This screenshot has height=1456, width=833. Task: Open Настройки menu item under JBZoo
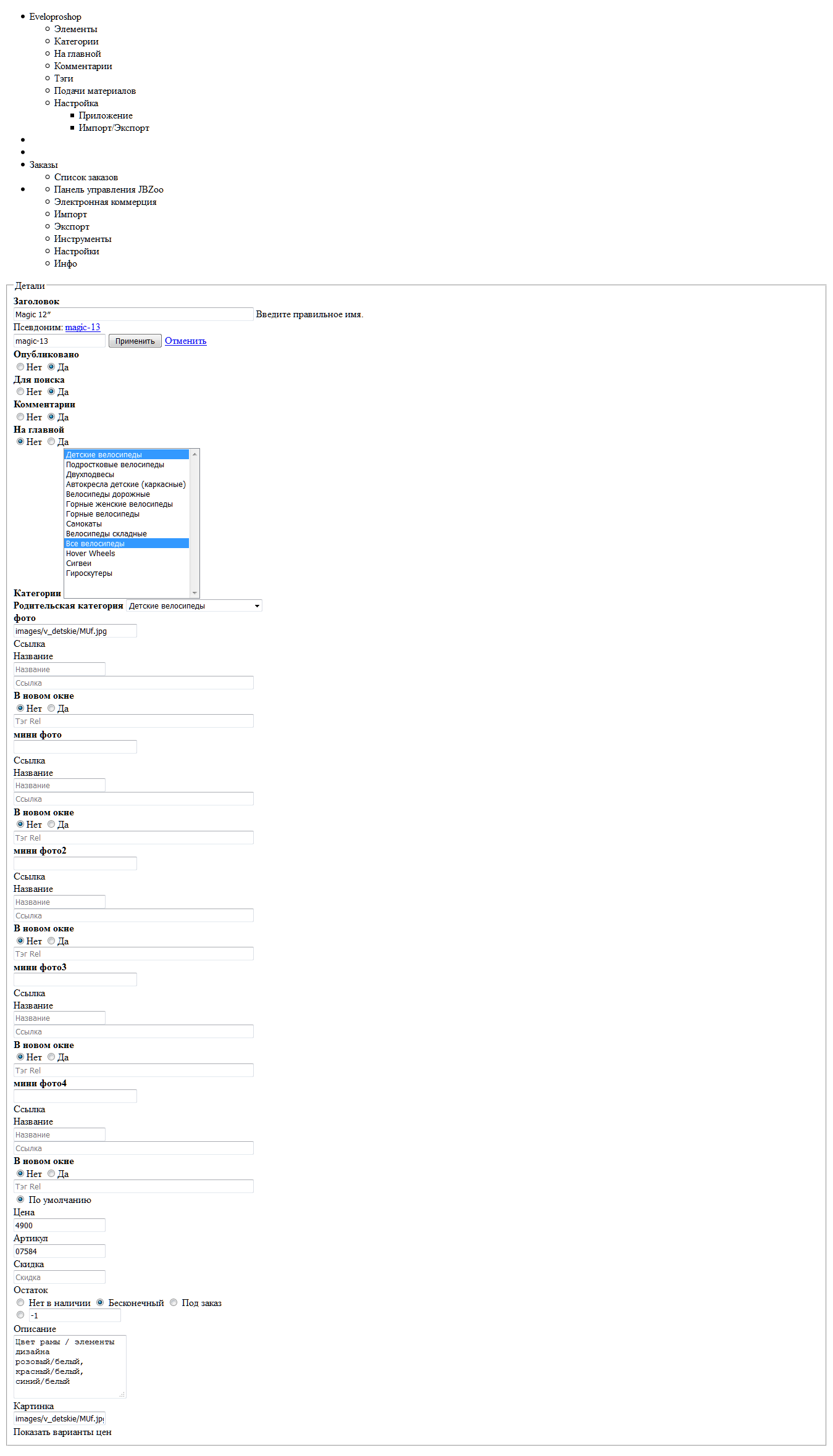tap(77, 251)
